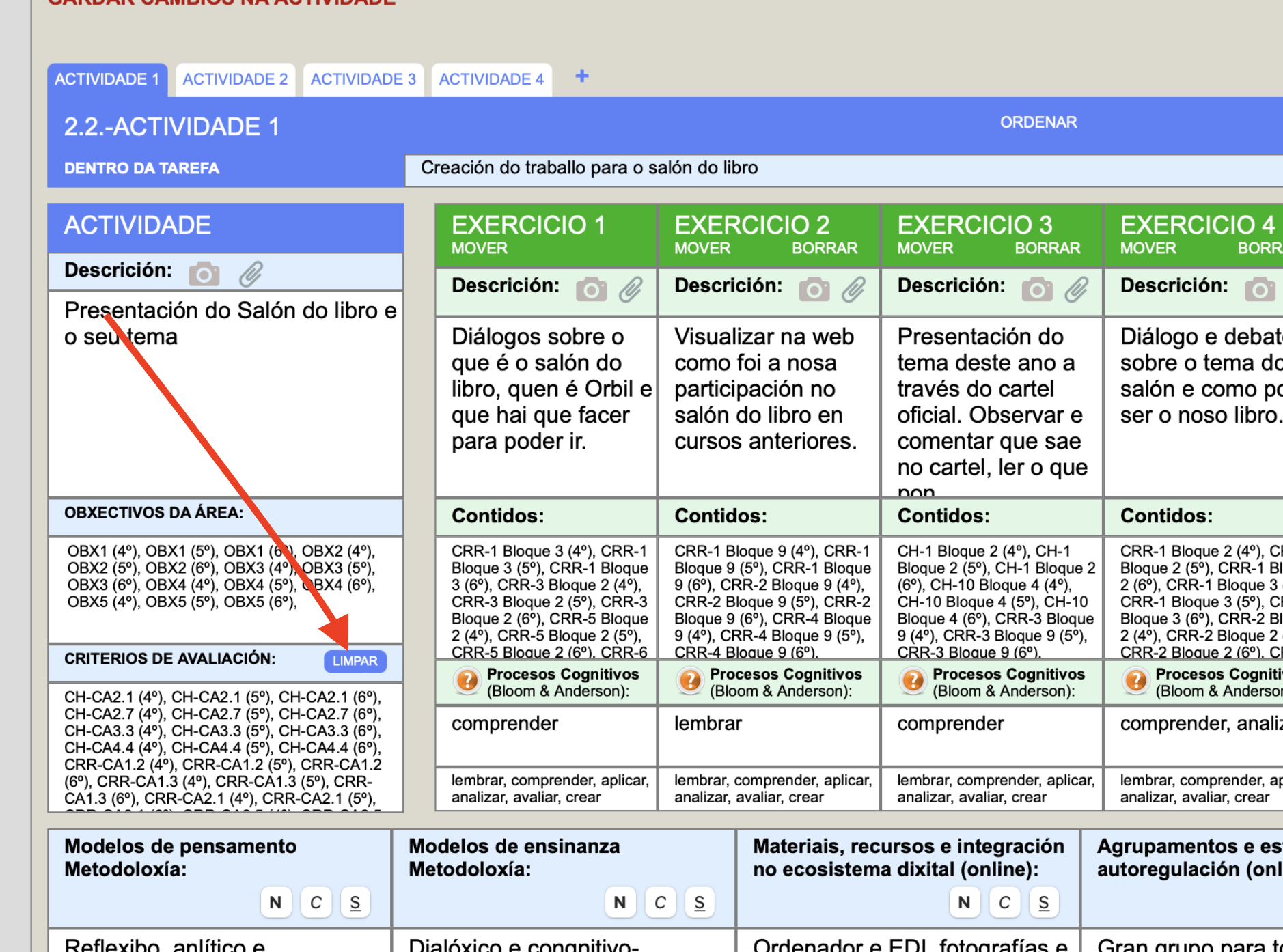Viewport: 1283px width, 952px height.
Task: Click the ACTIVIDADE description text box
Action: (225, 395)
